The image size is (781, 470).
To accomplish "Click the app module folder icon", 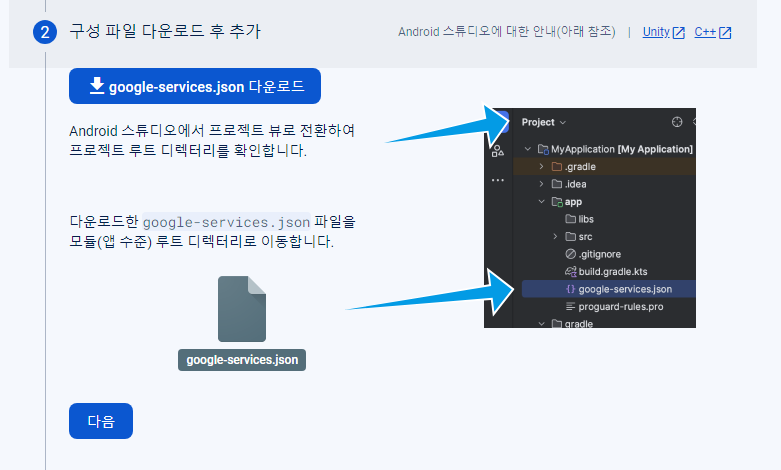I will (x=557, y=201).
